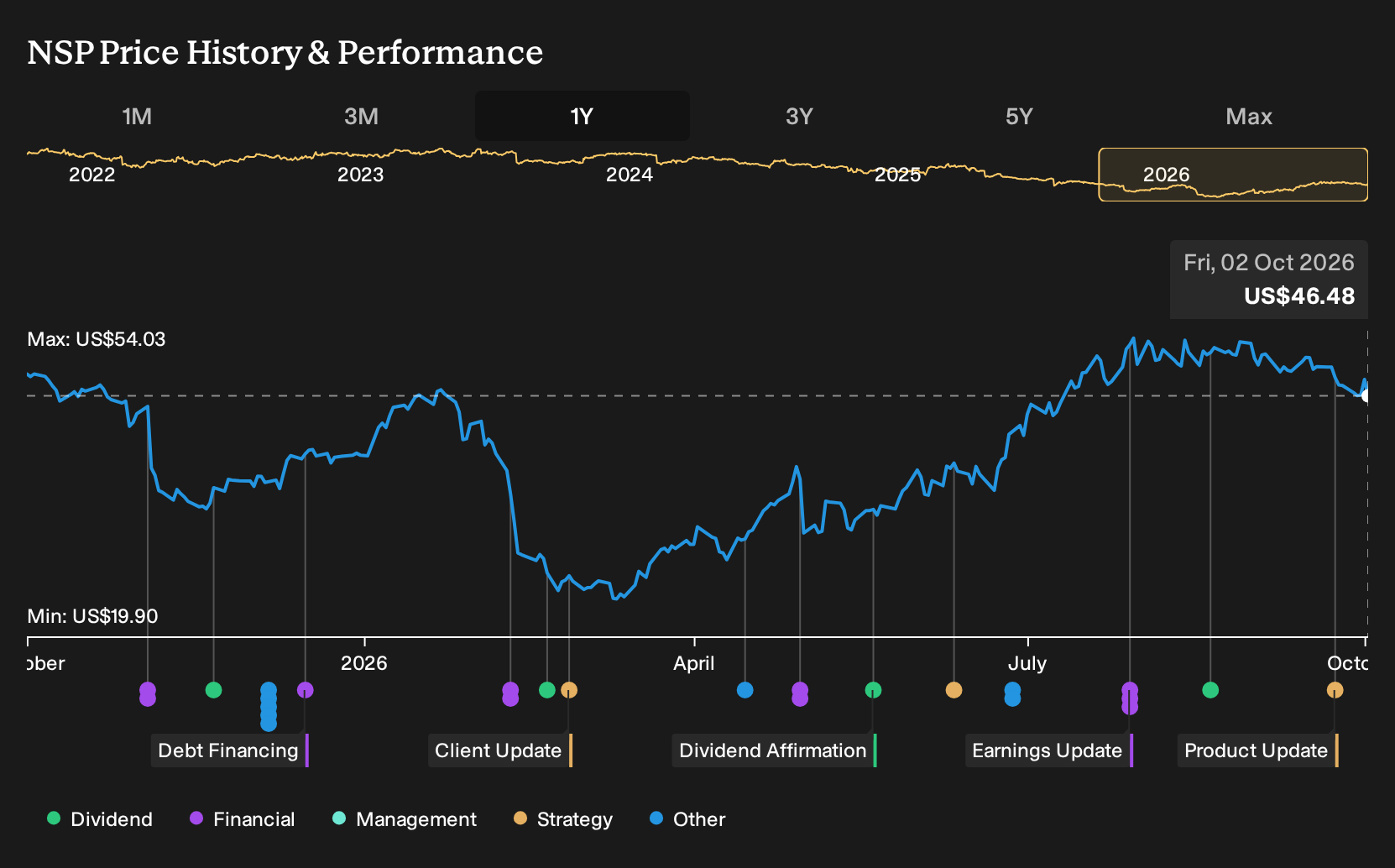Screen dimensions: 1395x868
Task: Click the Max: US$54.03 price label
Action: [97, 339]
